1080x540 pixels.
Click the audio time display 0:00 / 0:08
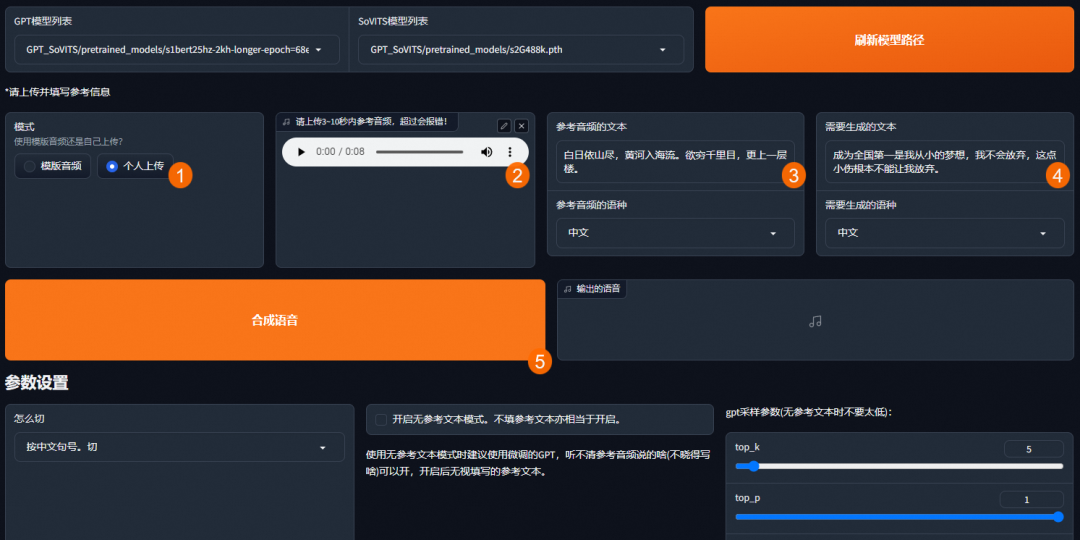click(340, 152)
